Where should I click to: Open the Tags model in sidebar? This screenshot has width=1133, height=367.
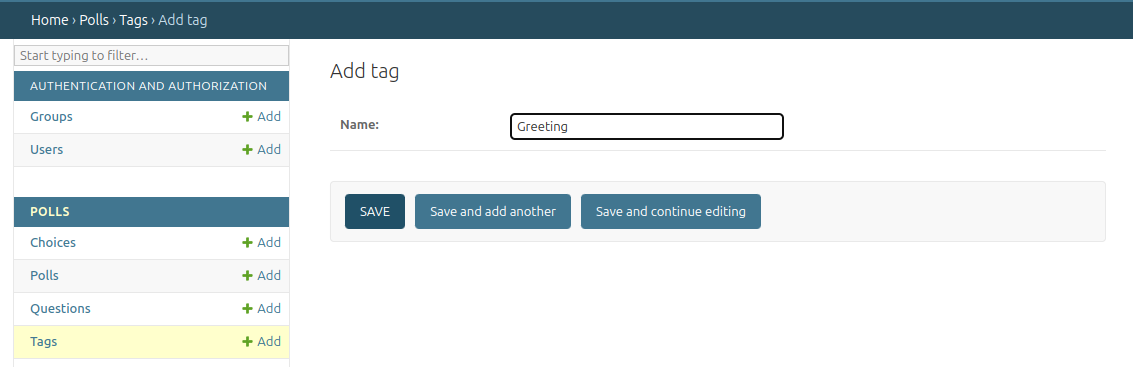point(43,342)
